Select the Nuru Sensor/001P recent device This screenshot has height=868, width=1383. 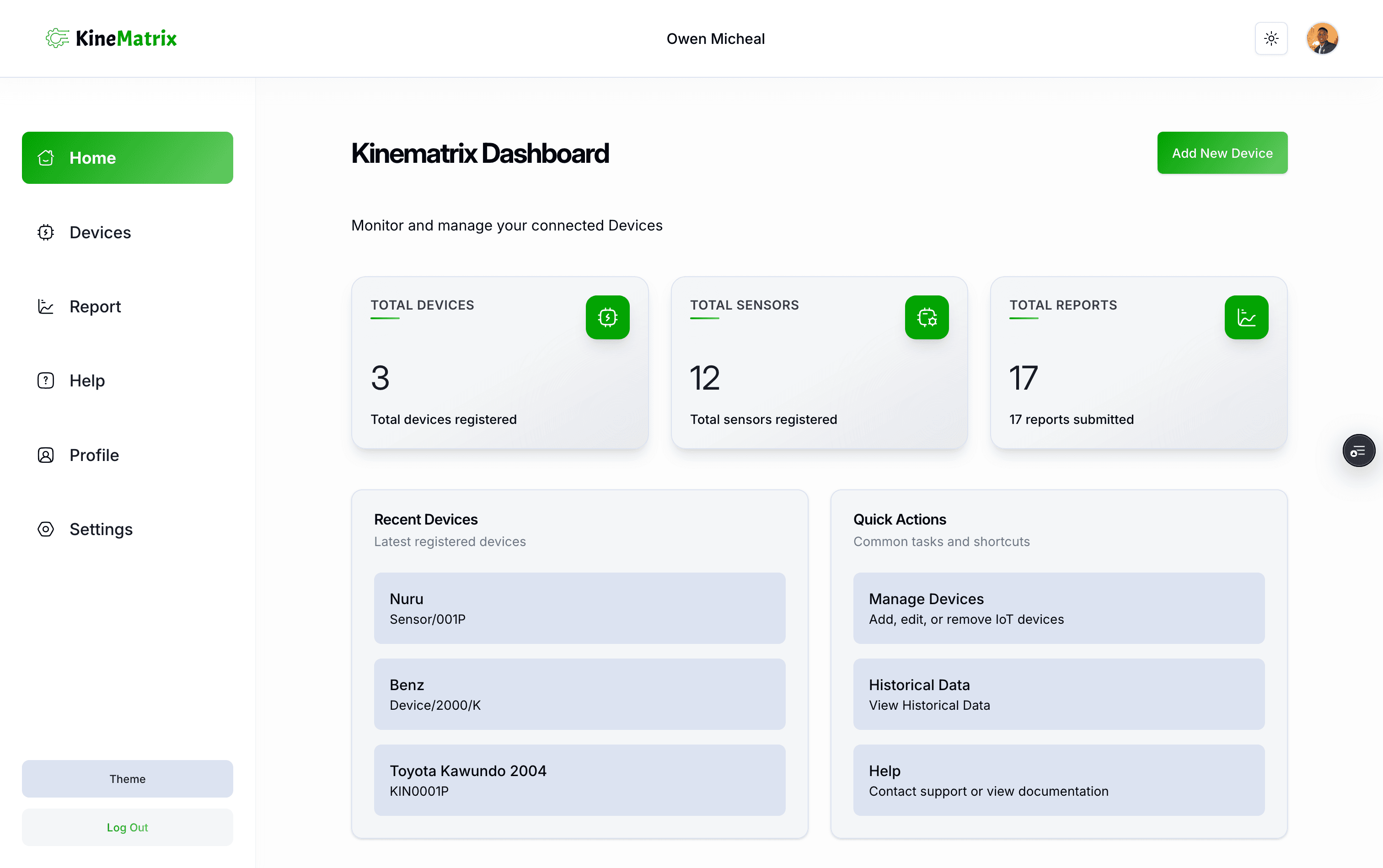pos(579,608)
